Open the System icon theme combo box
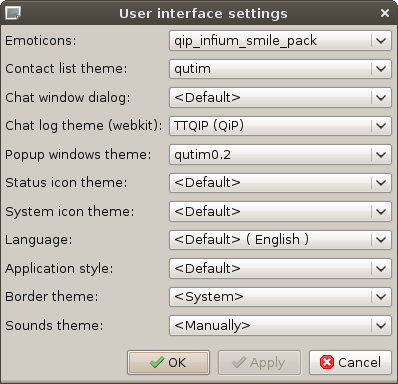 coord(280,212)
